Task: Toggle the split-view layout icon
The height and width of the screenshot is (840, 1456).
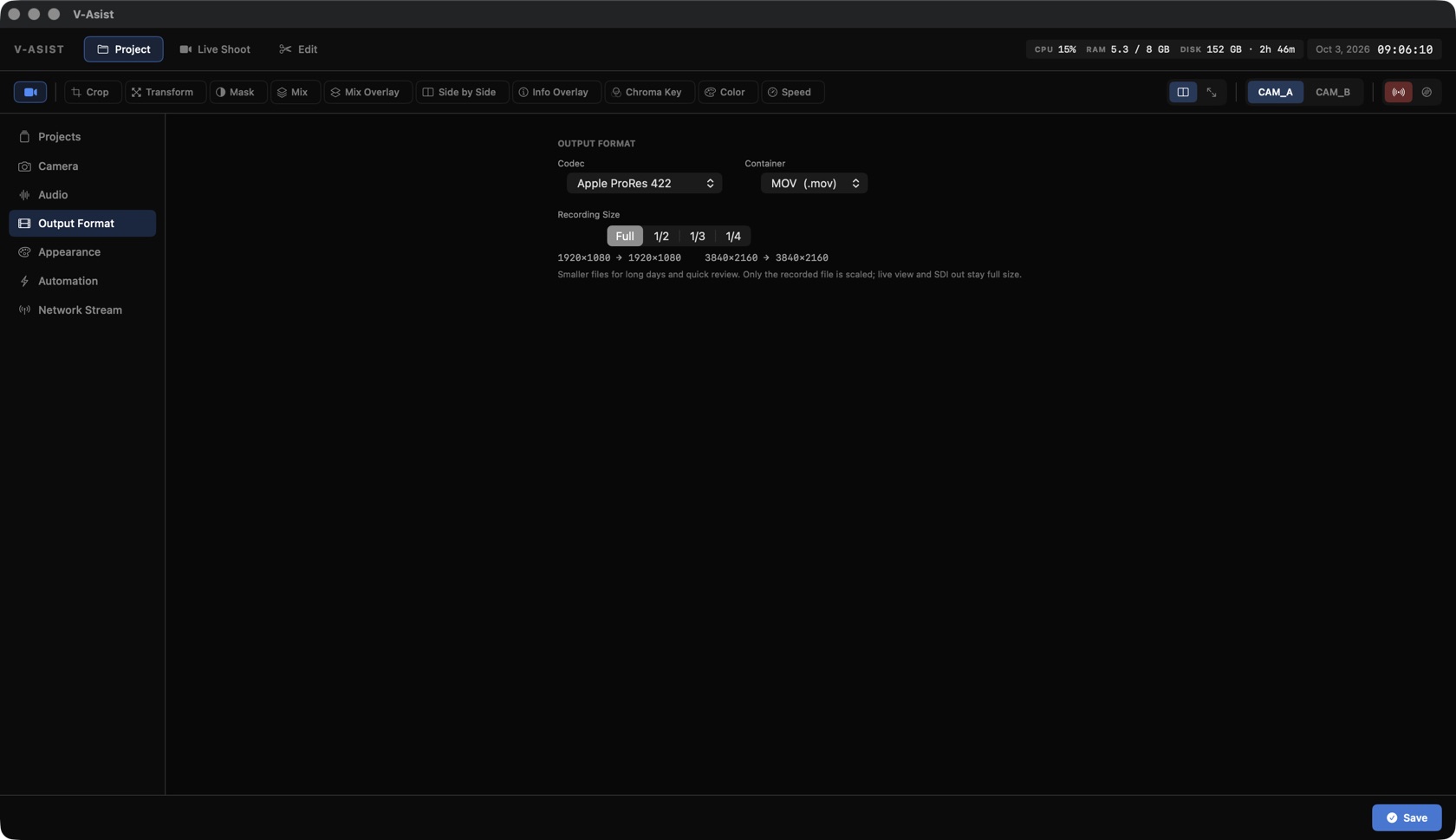Action: 1183,92
